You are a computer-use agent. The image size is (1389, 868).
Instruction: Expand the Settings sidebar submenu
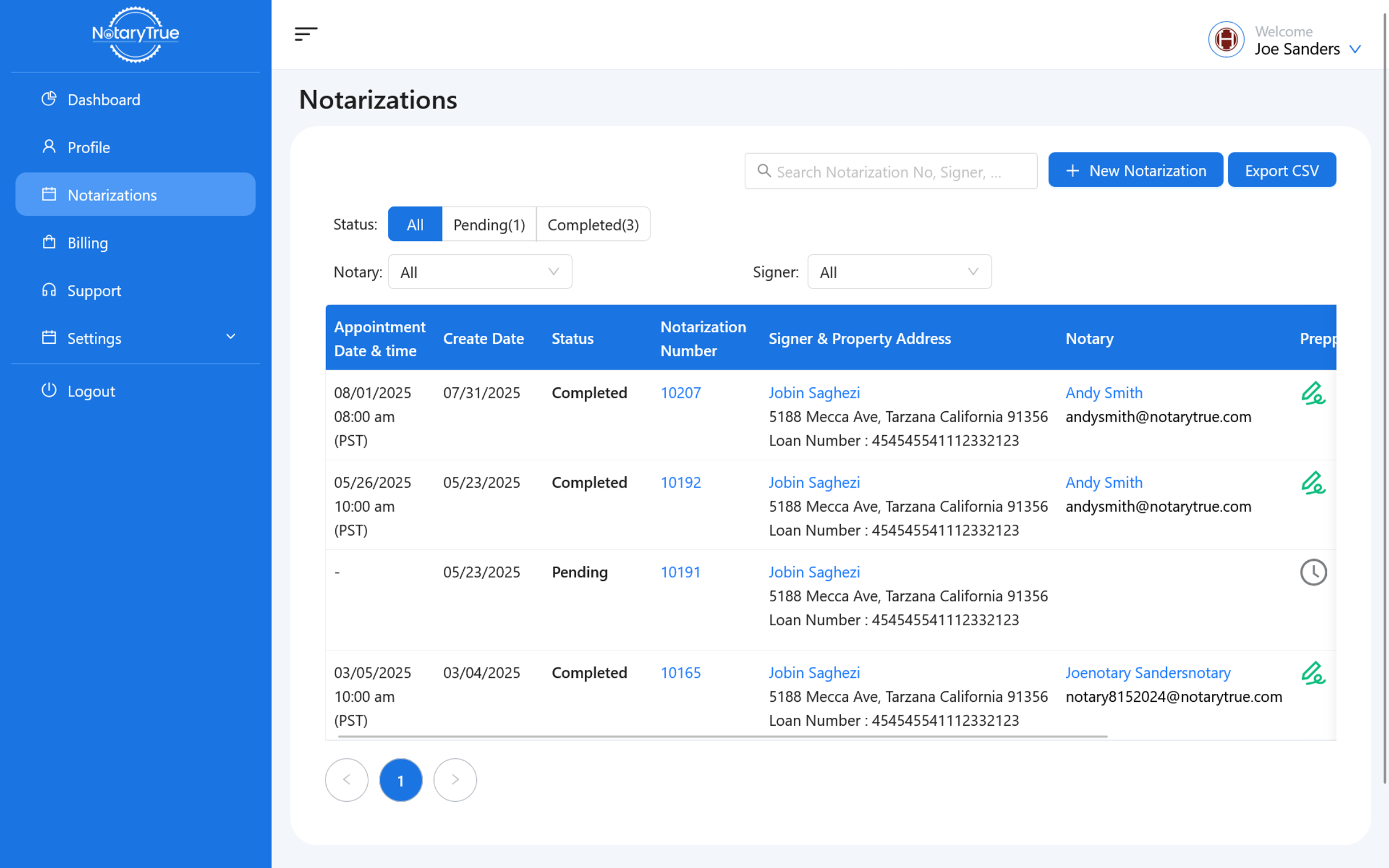pyautogui.click(x=135, y=338)
